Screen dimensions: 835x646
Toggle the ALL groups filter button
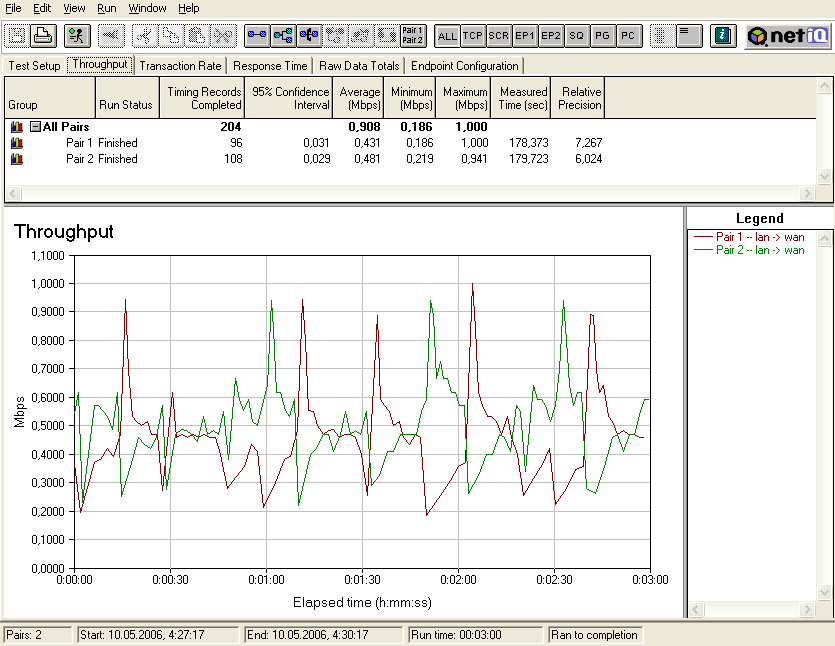[447, 35]
